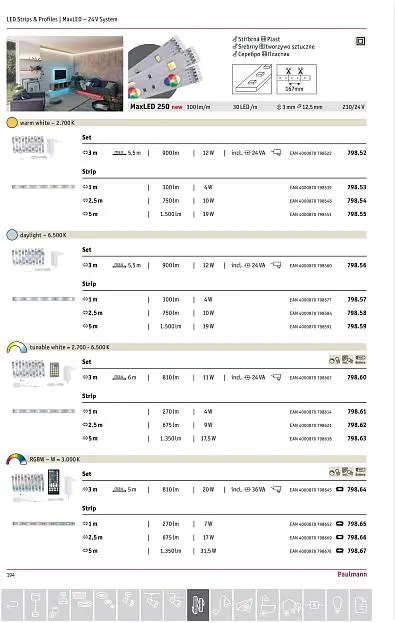Click the warm white yellow color circle
The height and width of the screenshot is (623, 395).
click(12, 122)
